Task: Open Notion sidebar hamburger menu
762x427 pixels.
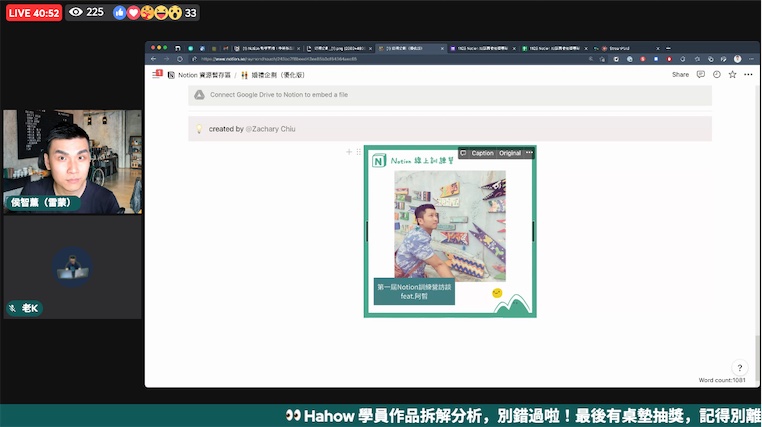Action: pyautogui.click(x=156, y=74)
